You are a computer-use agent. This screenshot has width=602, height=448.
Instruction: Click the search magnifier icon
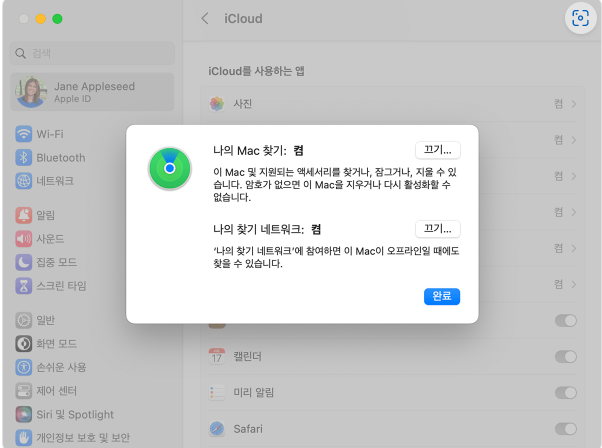tap(20, 53)
